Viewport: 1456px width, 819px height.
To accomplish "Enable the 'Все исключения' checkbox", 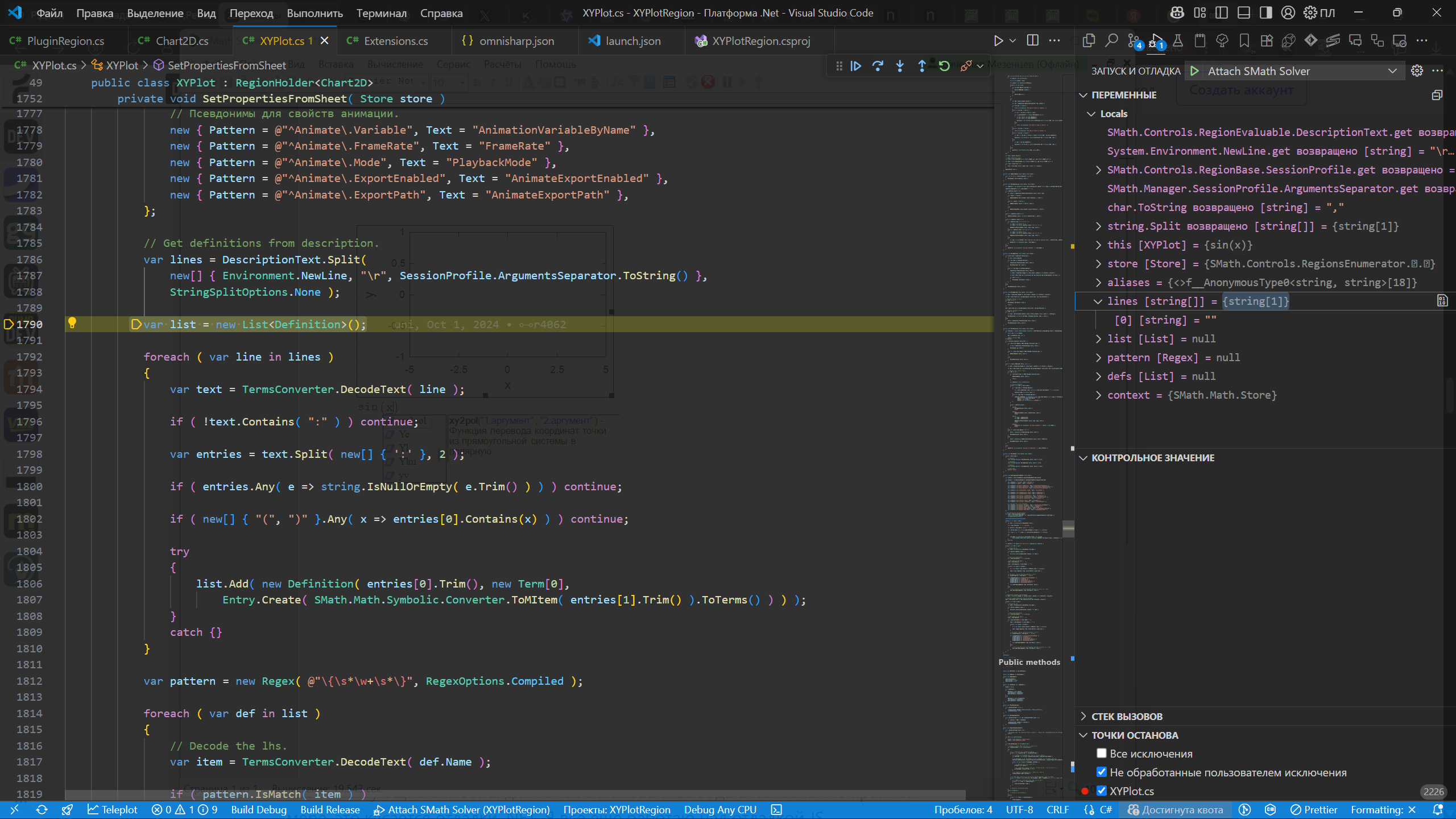I will [x=1102, y=753].
